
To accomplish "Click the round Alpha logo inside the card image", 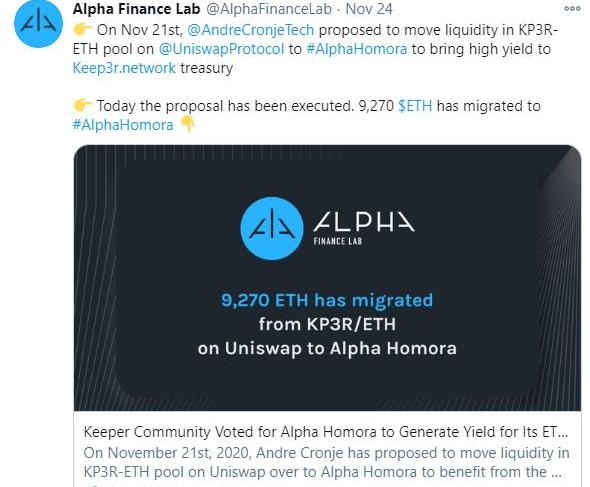I will point(272,228).
